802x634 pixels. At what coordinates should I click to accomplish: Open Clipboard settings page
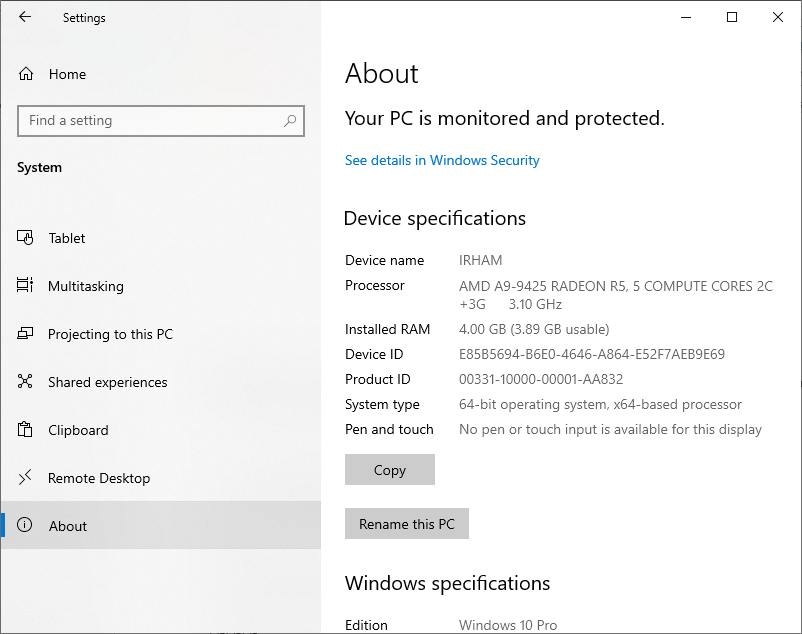pos(161,430)
